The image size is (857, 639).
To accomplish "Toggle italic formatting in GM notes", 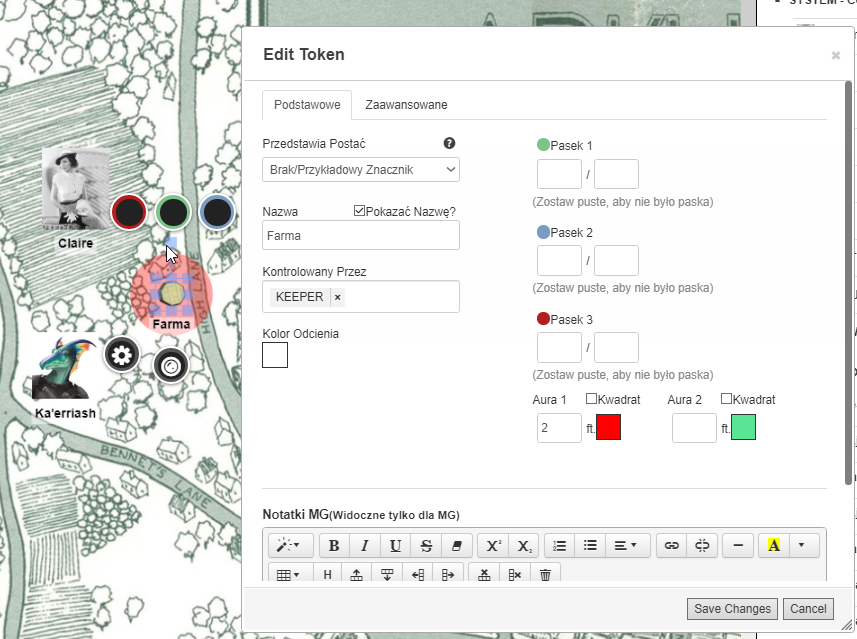I will (x=365, y=546).
